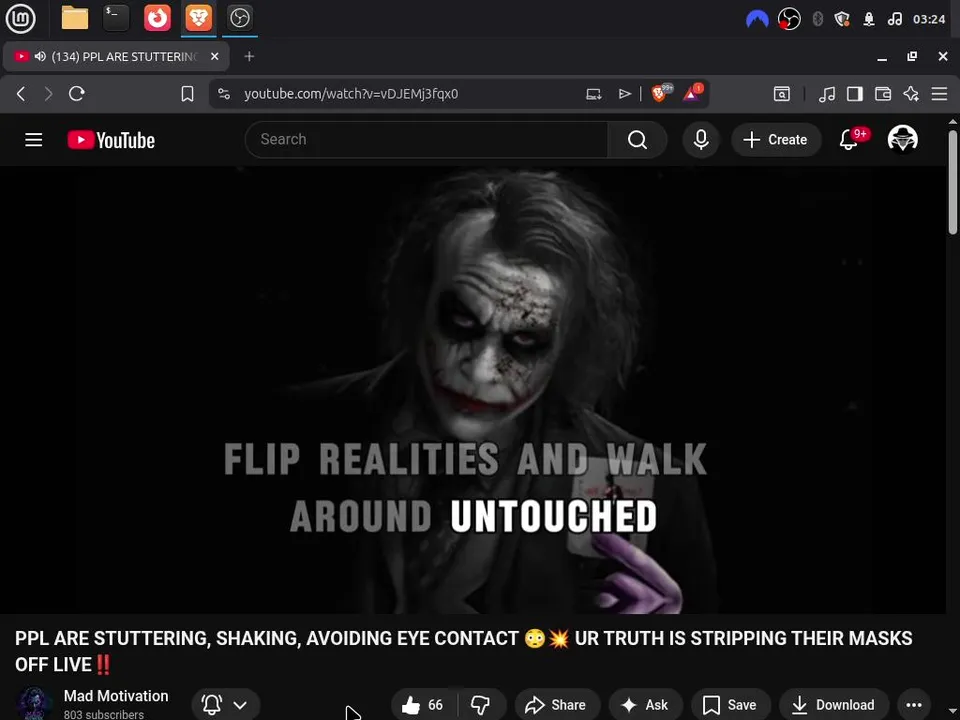The width and height of the screenshot is (960, 720).
Task: Open the YouTube account avatar menu
Action: click(x=902, y=139)
